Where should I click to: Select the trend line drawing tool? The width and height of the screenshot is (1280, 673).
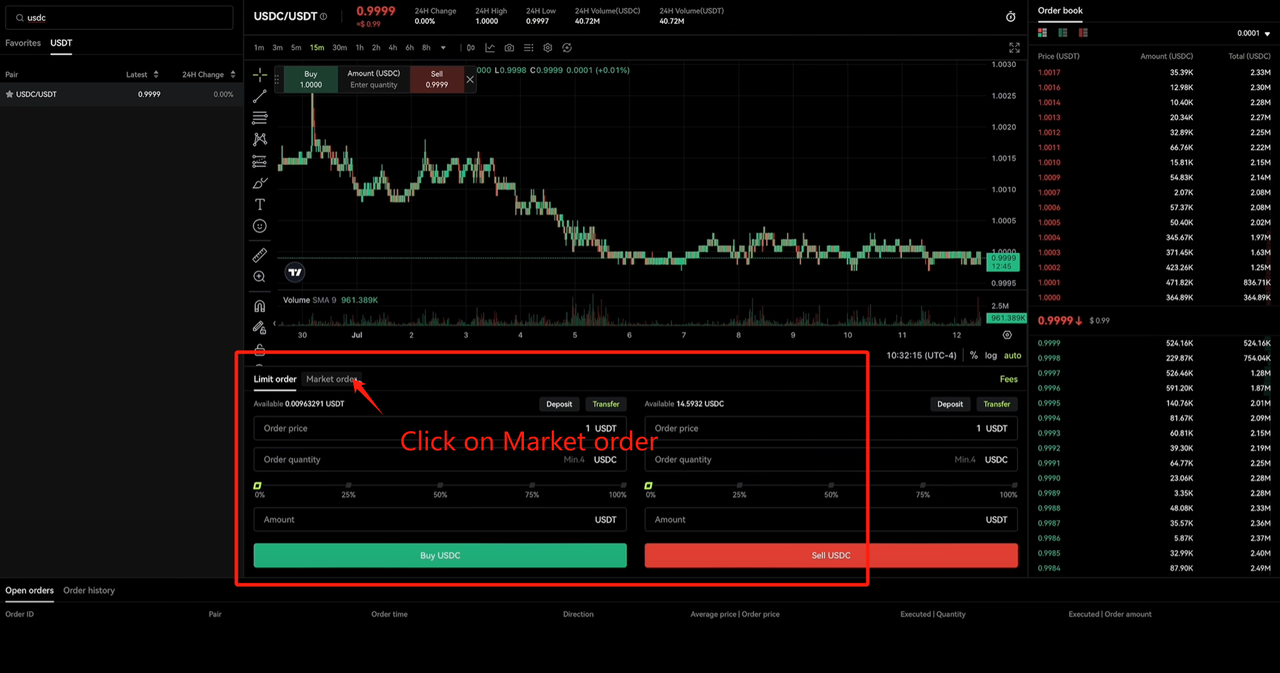[260, 96]
